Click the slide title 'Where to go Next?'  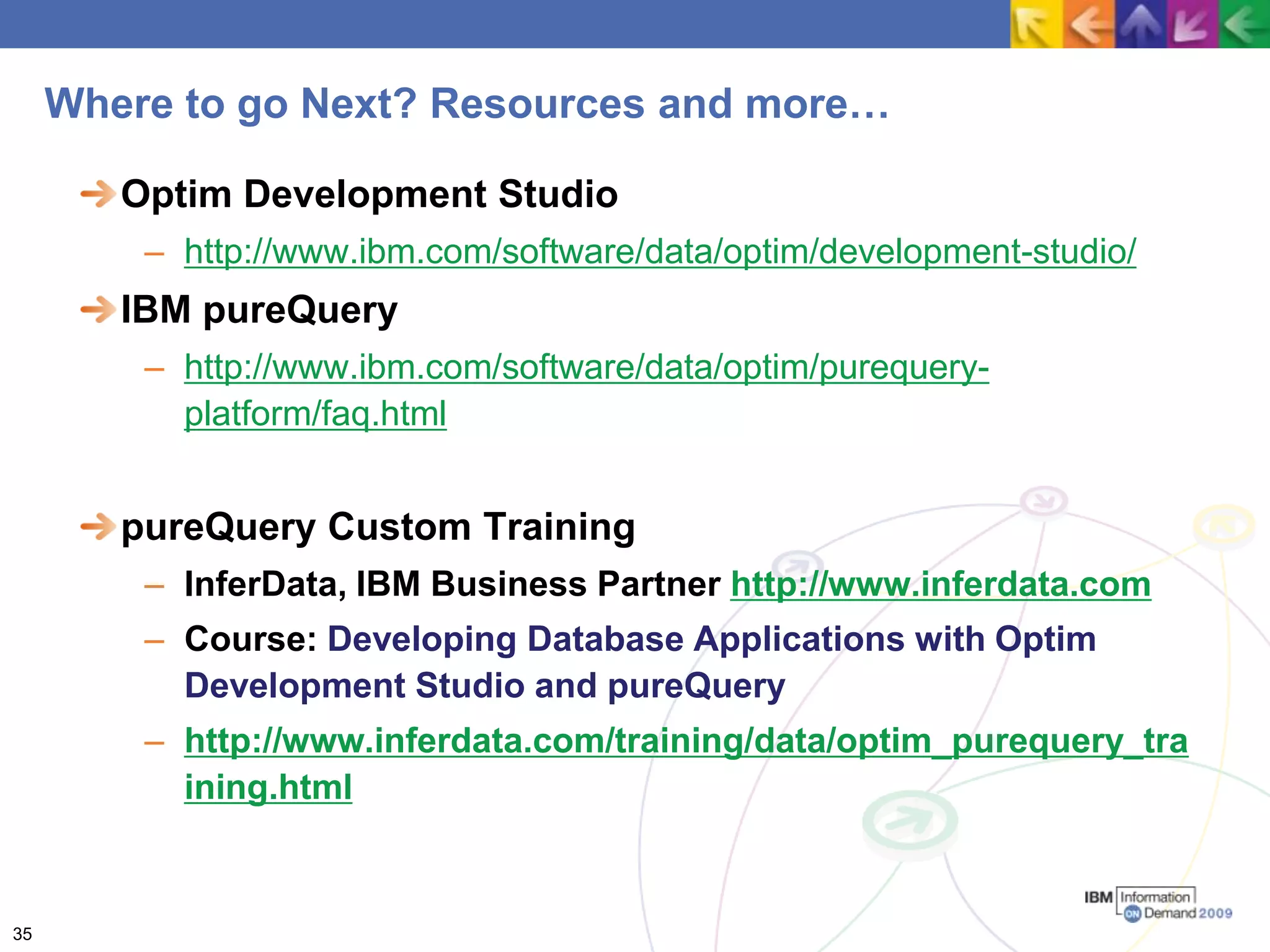click(x=466, y=104)
